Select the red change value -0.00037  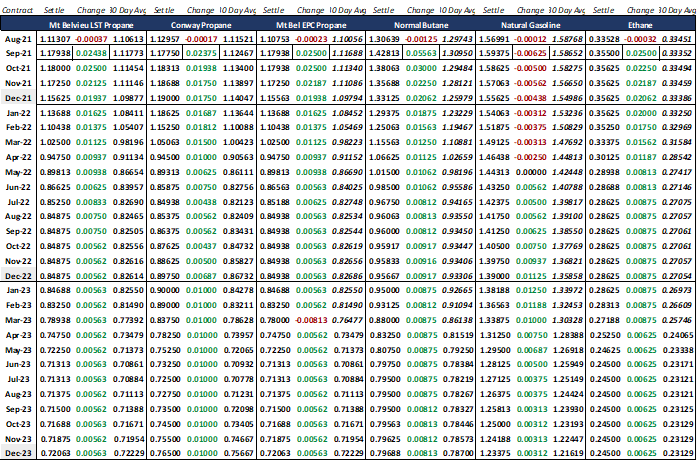click(91, 39)
